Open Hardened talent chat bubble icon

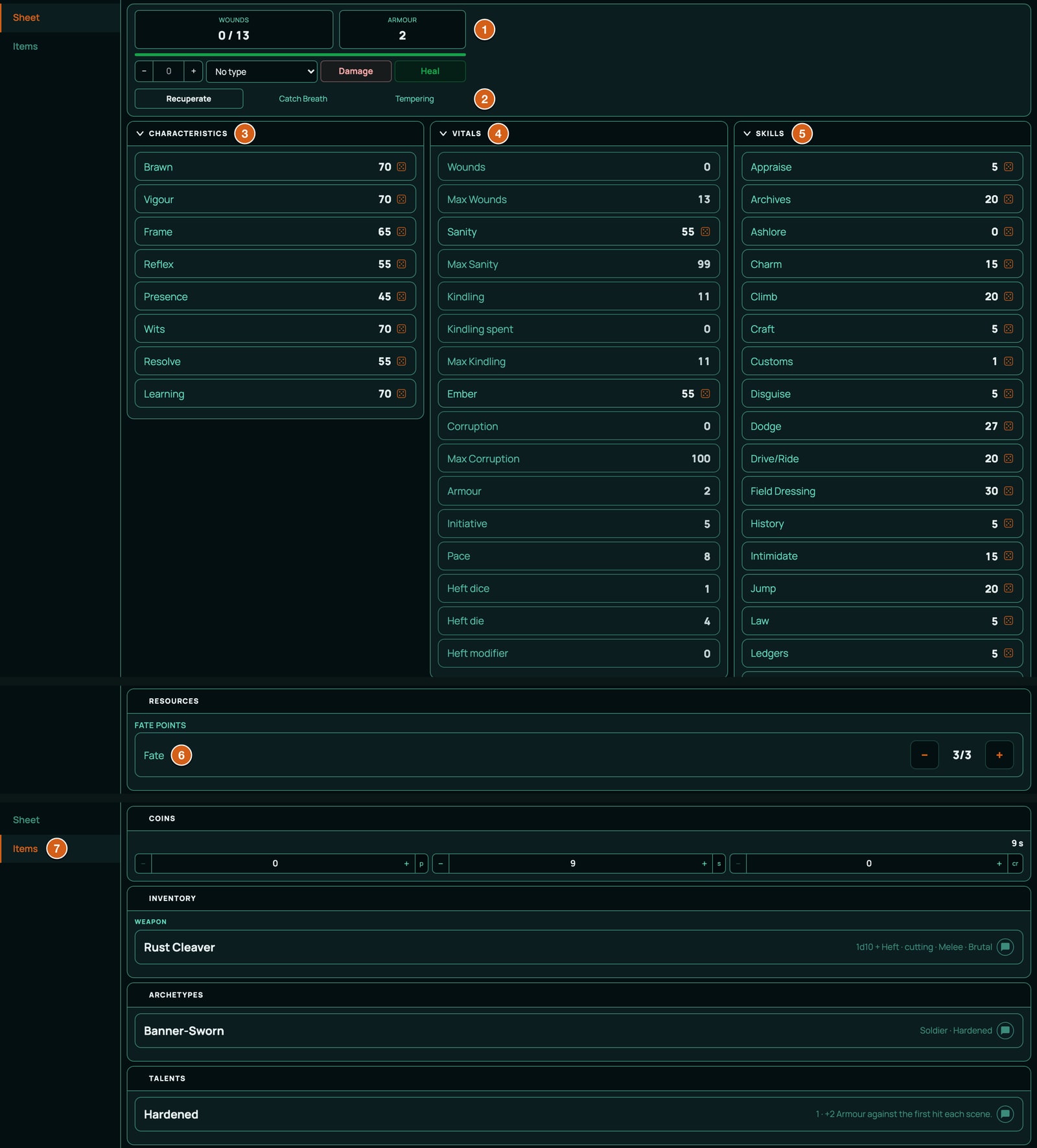coord(1005,1114)
